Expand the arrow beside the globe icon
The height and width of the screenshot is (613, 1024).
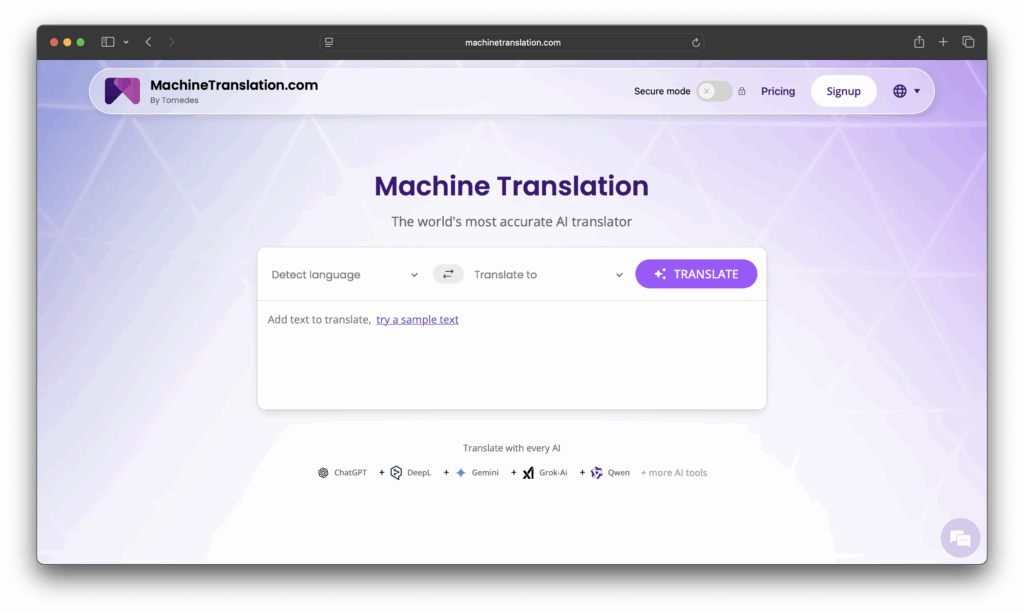point(917,91)
